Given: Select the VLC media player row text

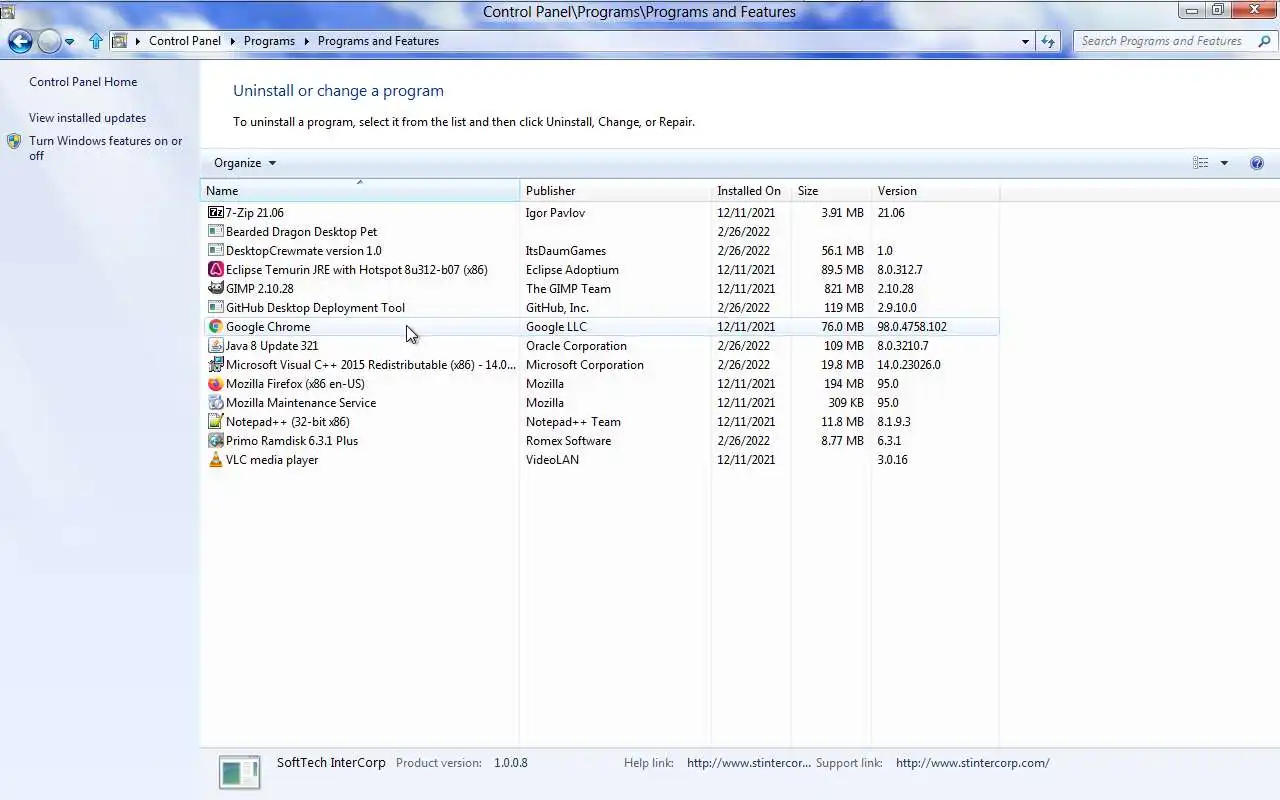Looking at the screenshot, I should tap(272, 459).
